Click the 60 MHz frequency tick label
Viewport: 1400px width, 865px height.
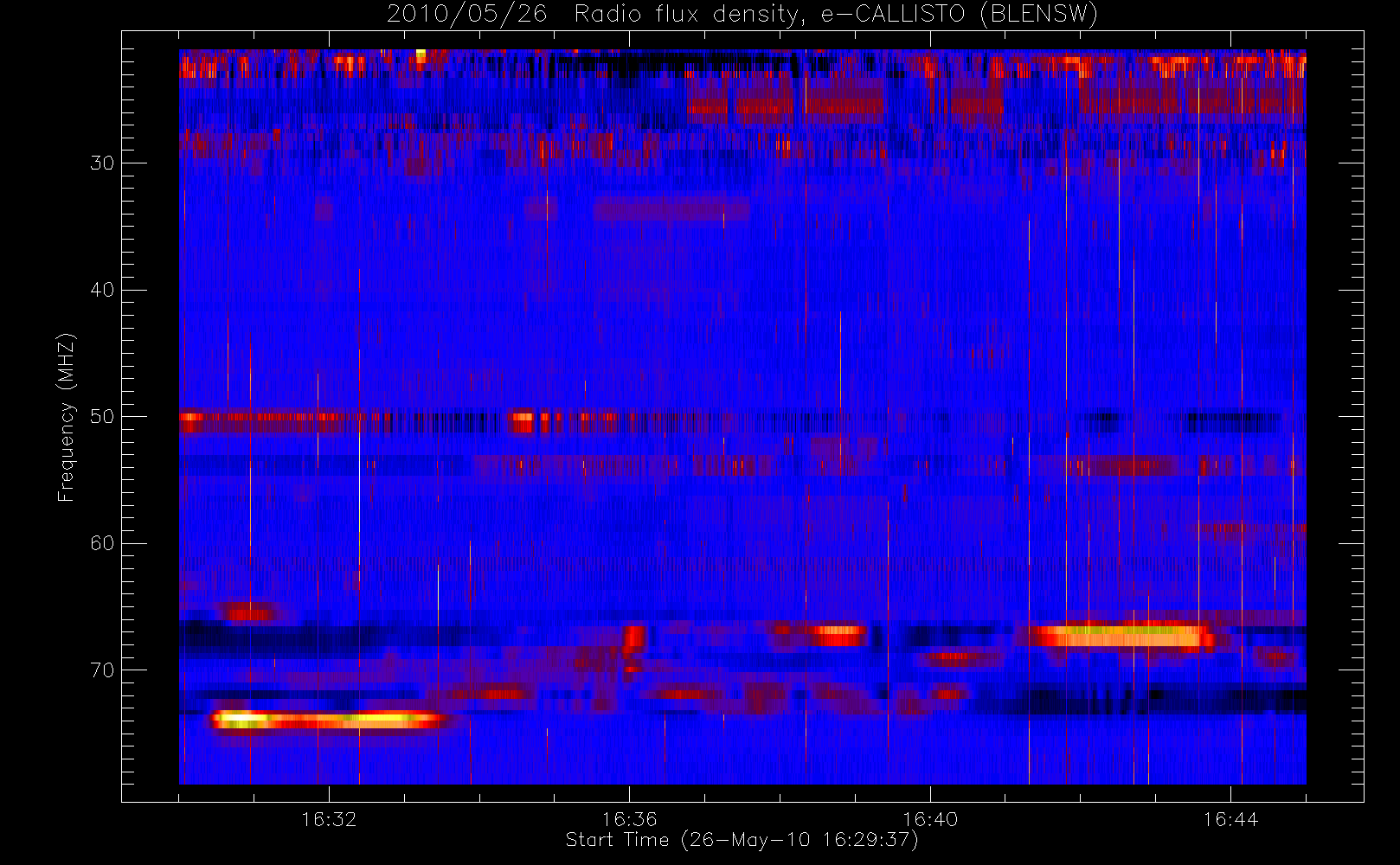tap(102, 542)
